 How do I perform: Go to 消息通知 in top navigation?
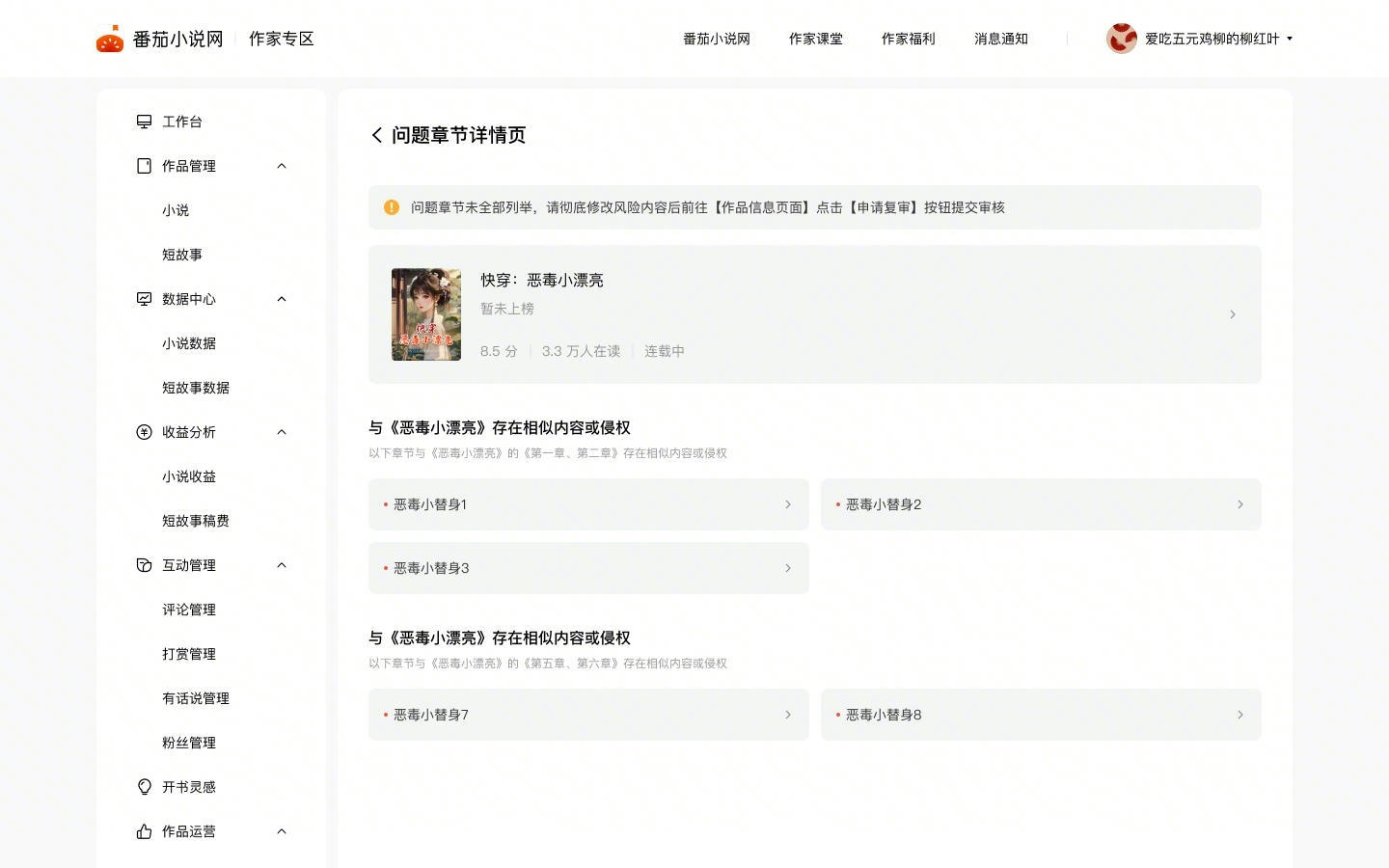click(x=1000, y=39)
